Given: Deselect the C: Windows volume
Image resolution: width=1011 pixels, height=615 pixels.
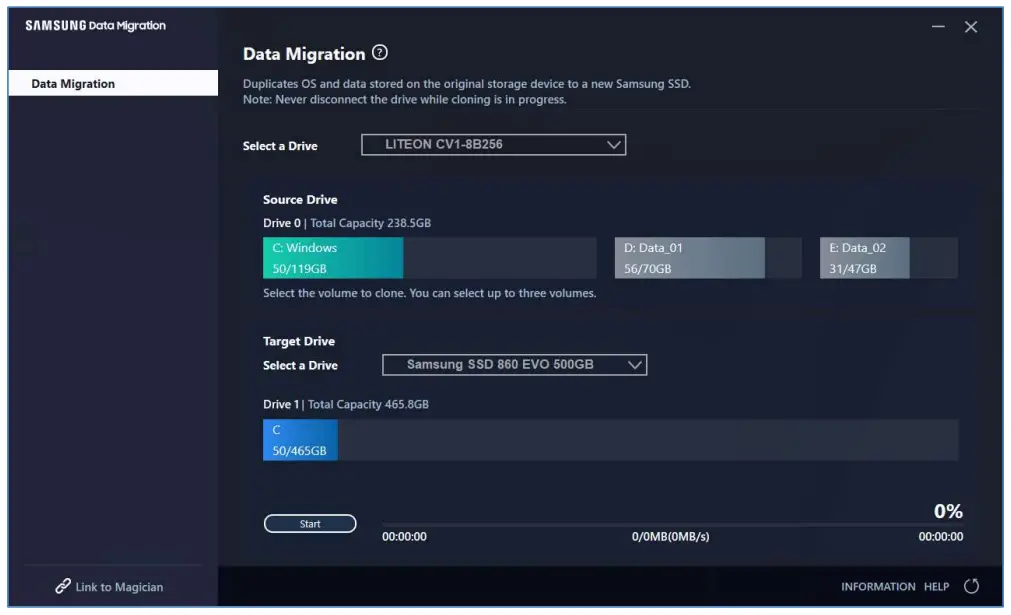Looking at the screenshot, I should [331, 257].
